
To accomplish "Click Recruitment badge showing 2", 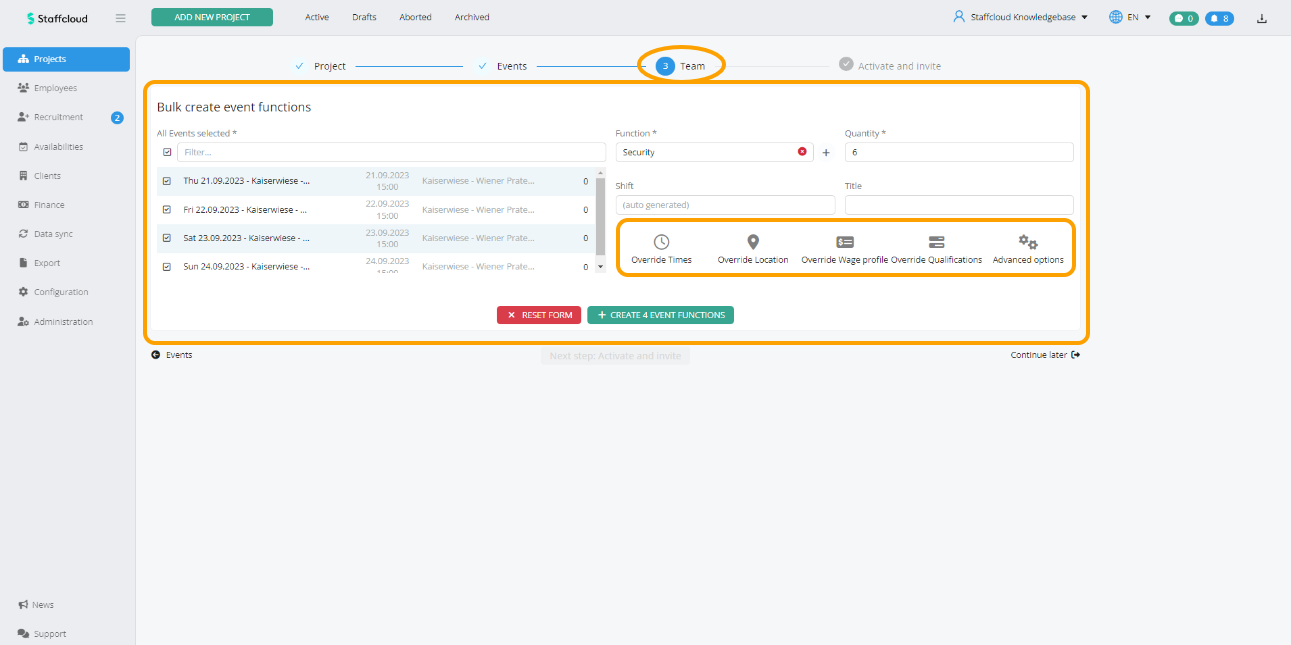I will 117,117.
